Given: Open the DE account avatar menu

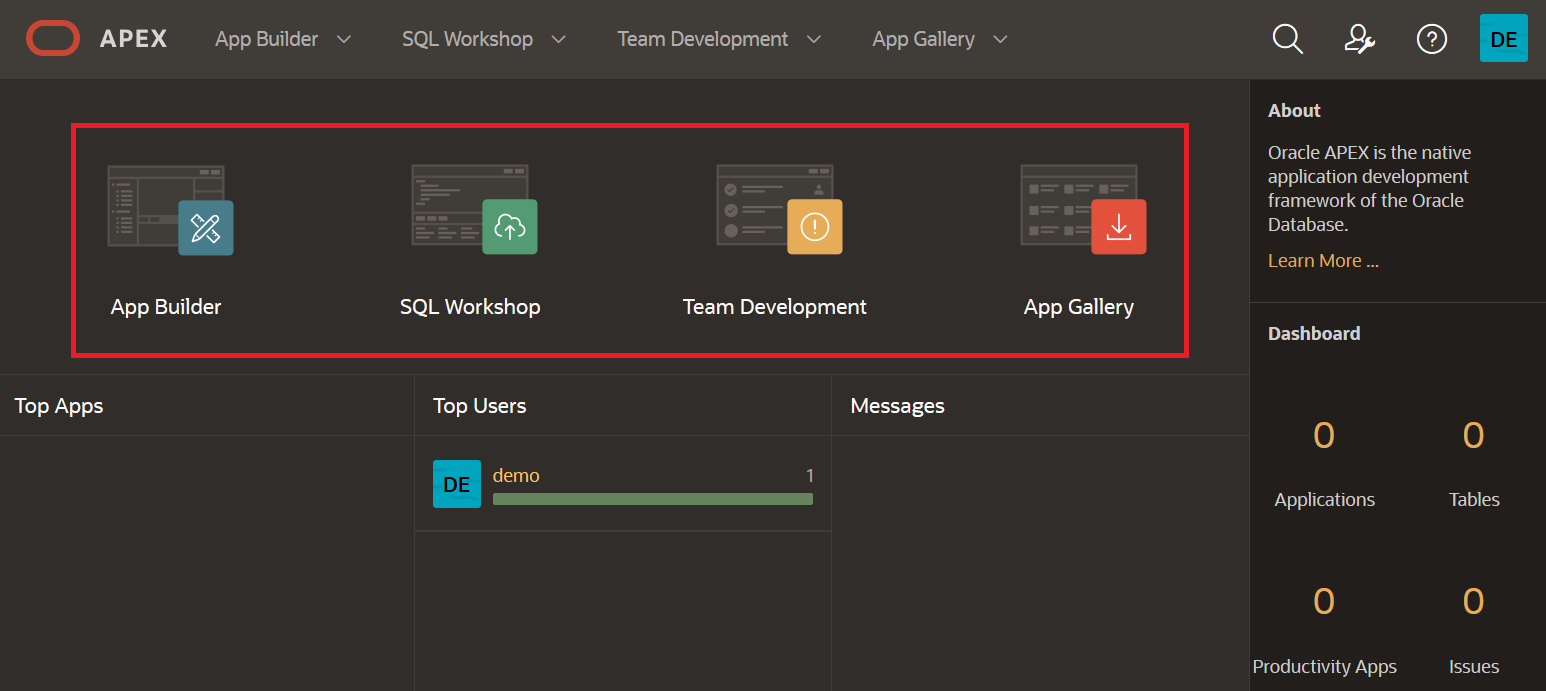Looking at the screenshot, I should (1503, 39).
